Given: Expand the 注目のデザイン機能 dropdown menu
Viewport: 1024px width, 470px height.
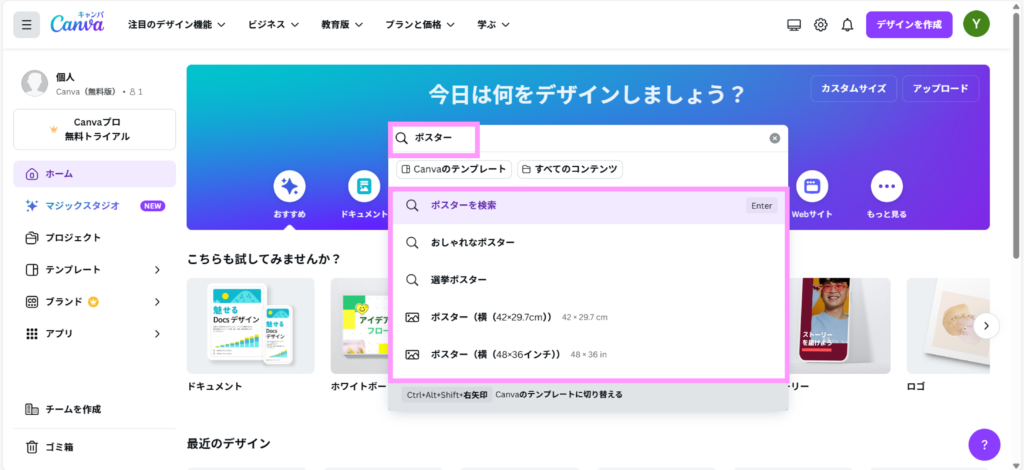Looking at the screenshot, I should click(176, 24).
